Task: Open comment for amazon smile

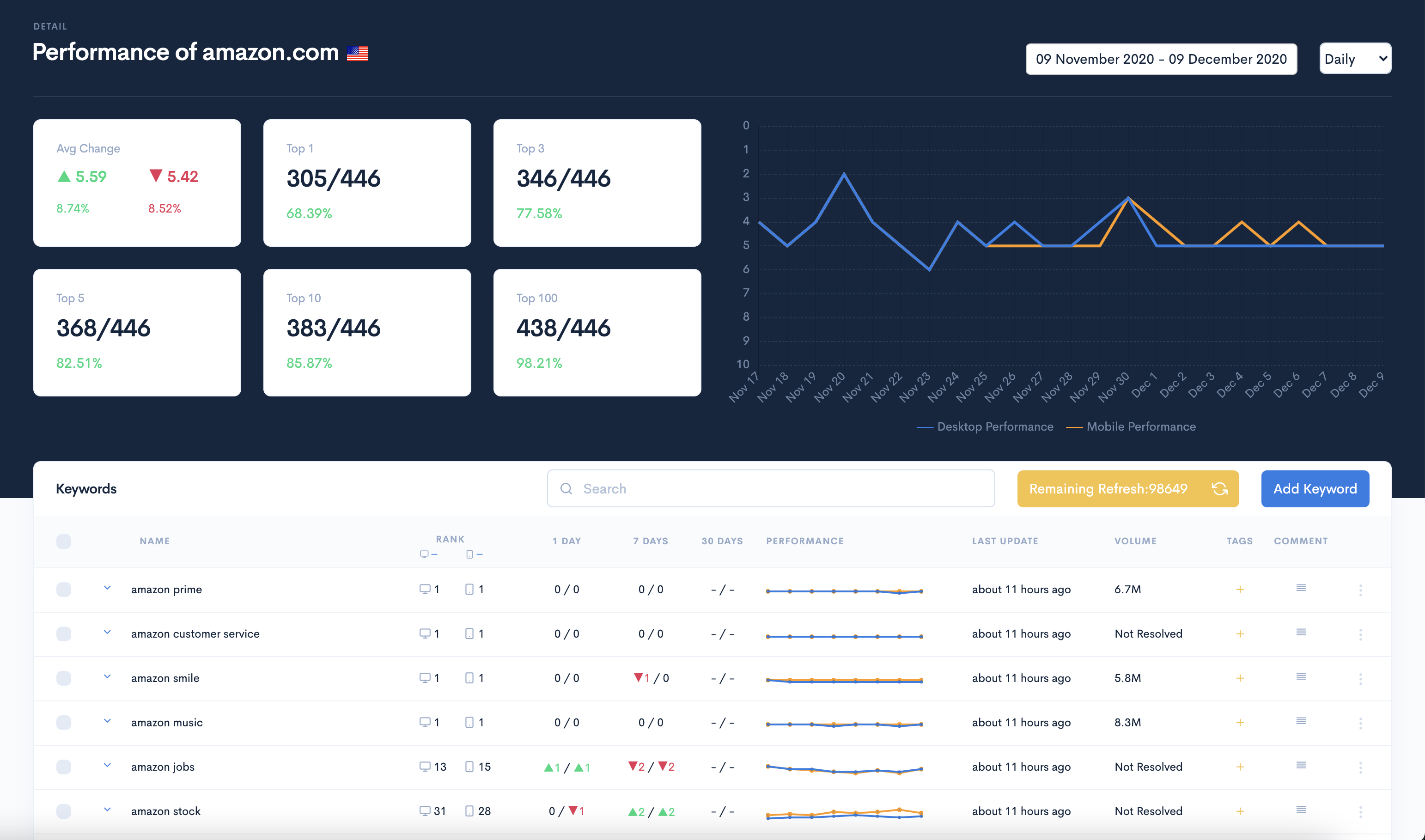Action: point(1301,676)
